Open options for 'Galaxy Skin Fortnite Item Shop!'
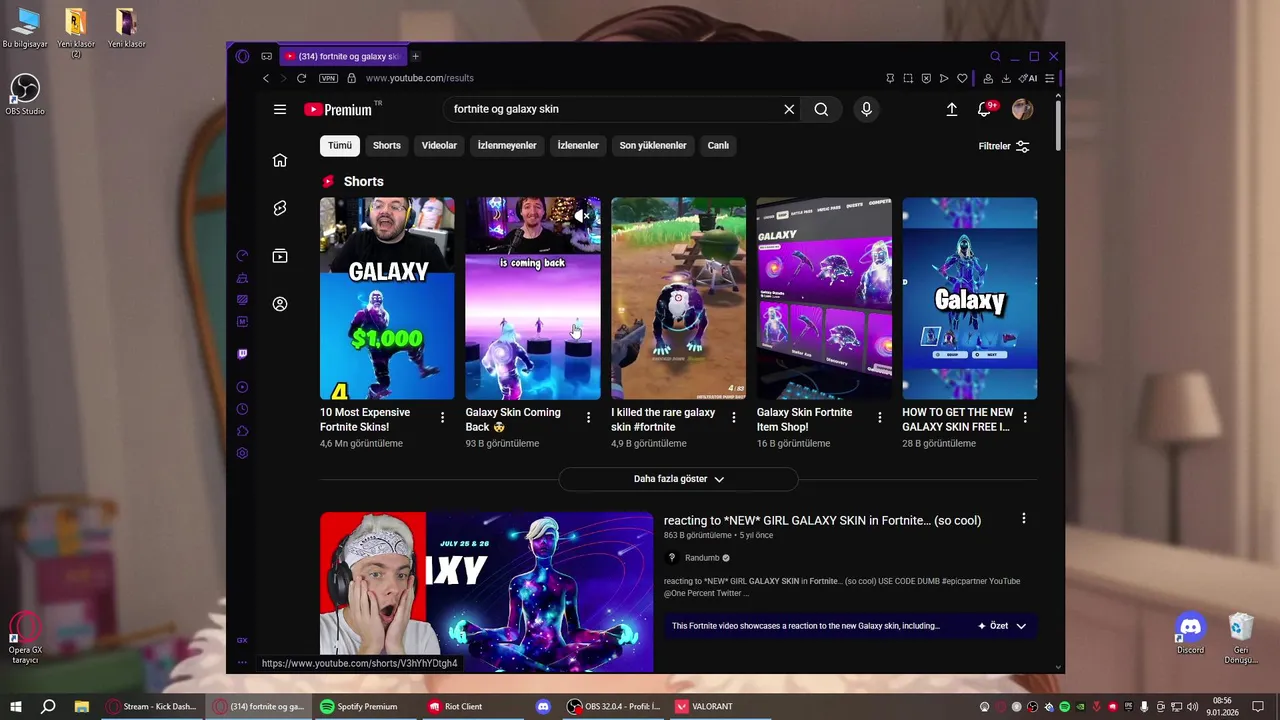The height and width of the screenshot is (720, 1280). [880, 417]
